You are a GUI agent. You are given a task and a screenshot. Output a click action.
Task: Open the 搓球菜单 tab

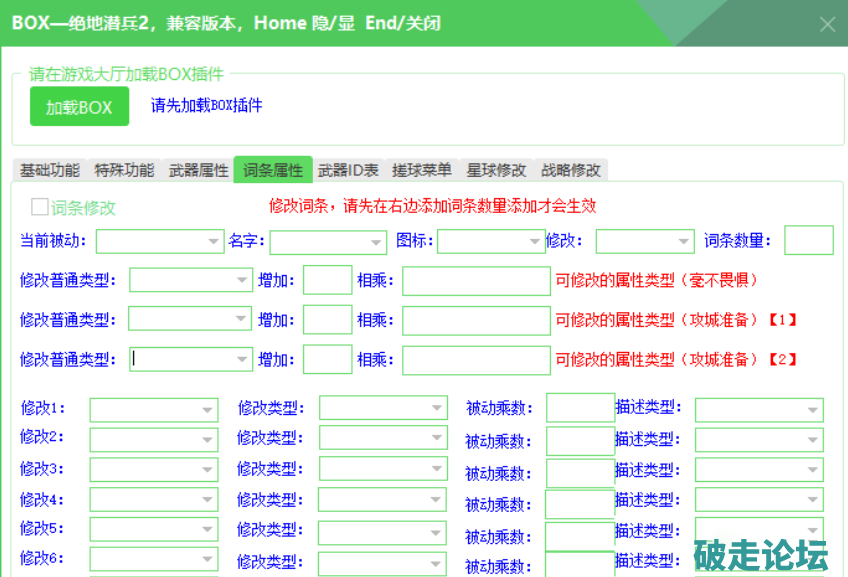click(421, 170)
